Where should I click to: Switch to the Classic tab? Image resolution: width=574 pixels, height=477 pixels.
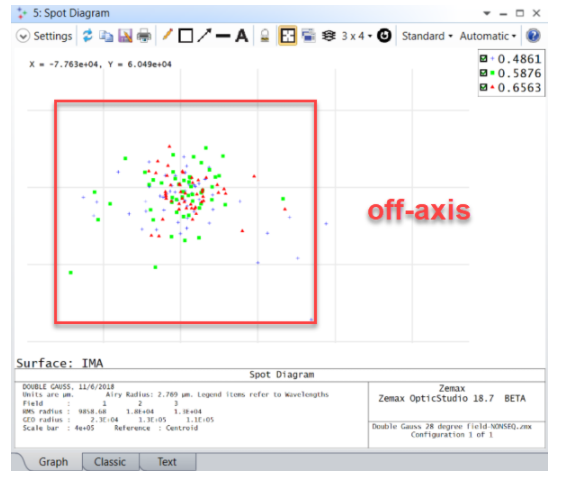pos(110,462)
